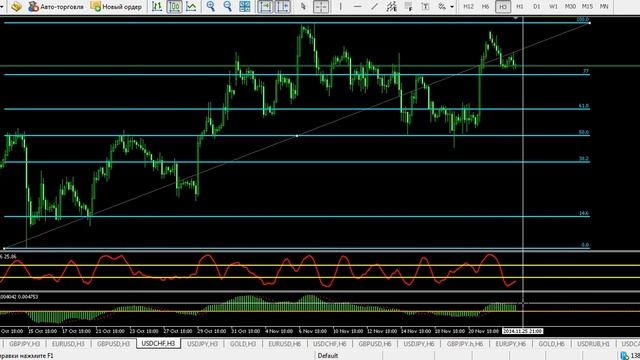Click the 20 Nov 18:00 time axis label
Image resolution: width=640 pixels, height=360 pixels.
point(484,331)
